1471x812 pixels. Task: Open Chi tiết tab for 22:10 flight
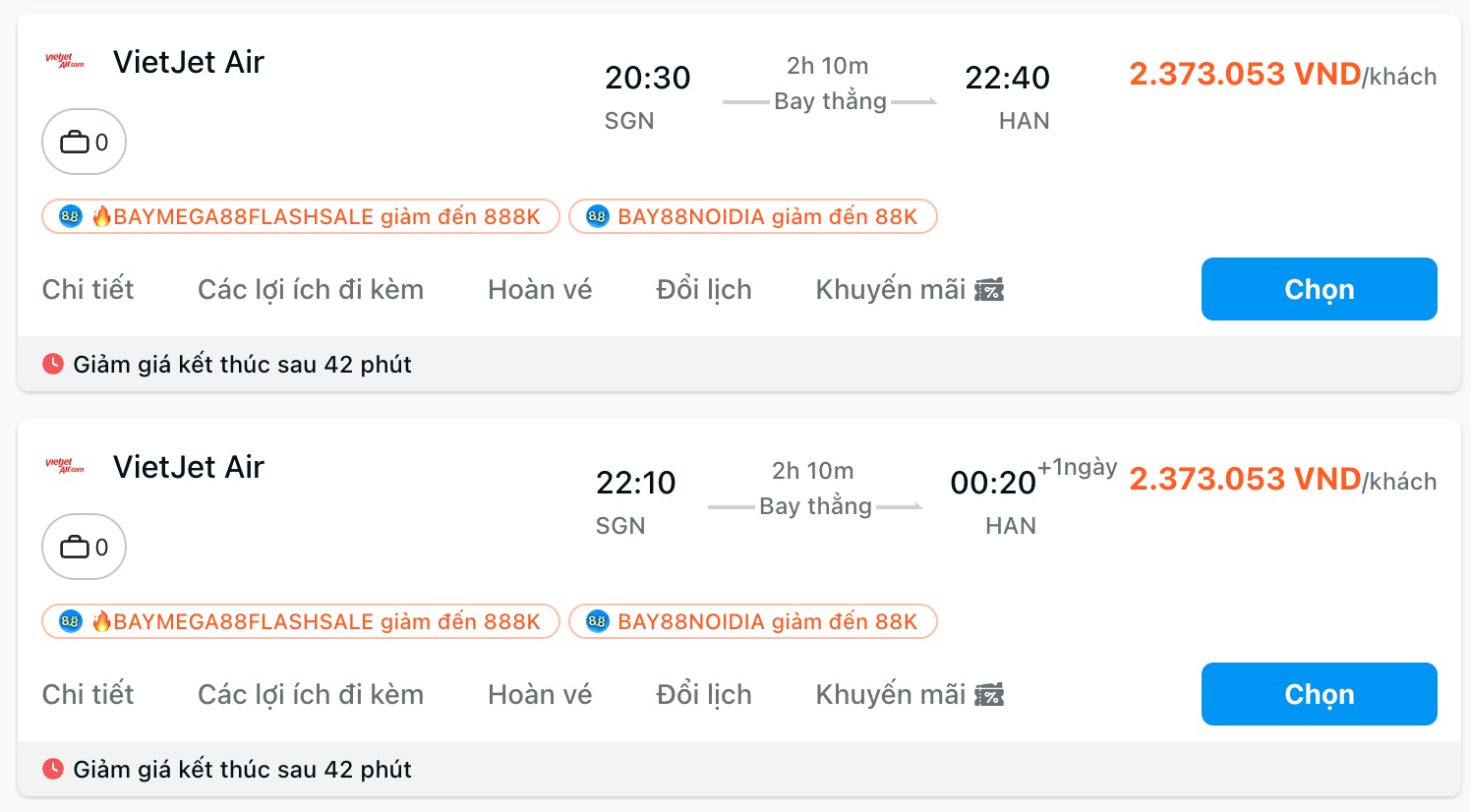click(x=88, y=694)
